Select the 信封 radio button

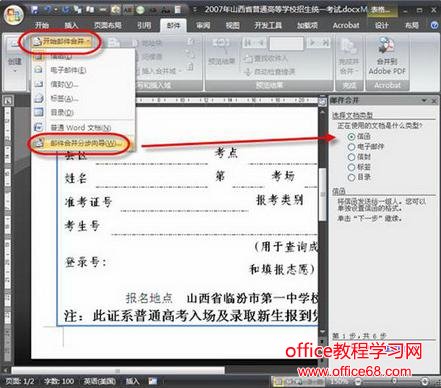pyautogui.click(x=351, y=157)
